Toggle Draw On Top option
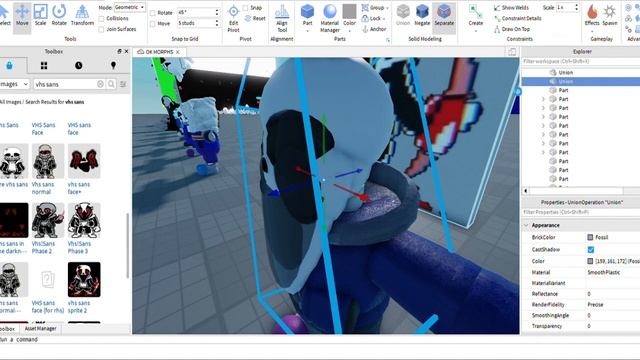Image resolution: width=640 pixels, height=360 pixels. [x=512, y=29]
